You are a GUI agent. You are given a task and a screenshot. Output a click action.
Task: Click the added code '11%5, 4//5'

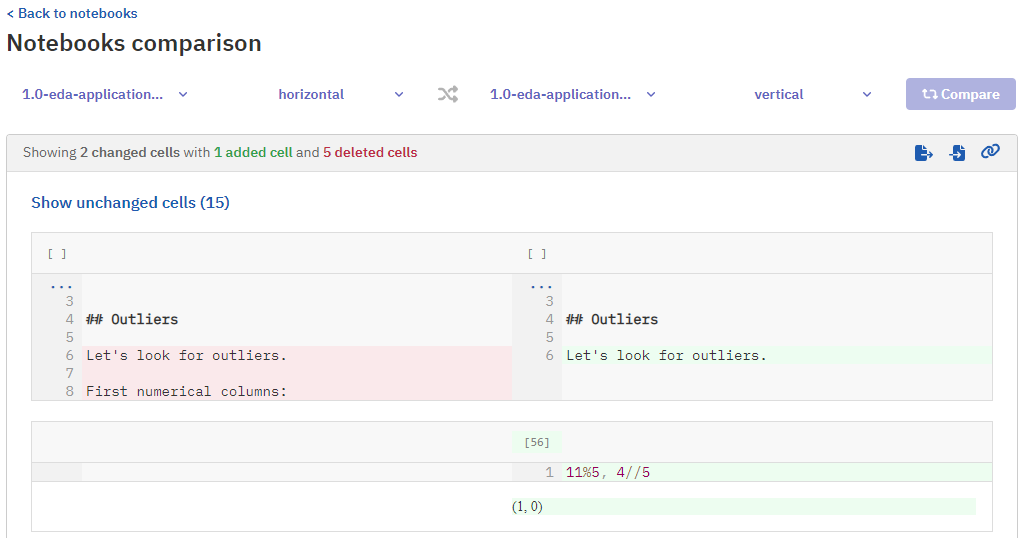point(608,472)
